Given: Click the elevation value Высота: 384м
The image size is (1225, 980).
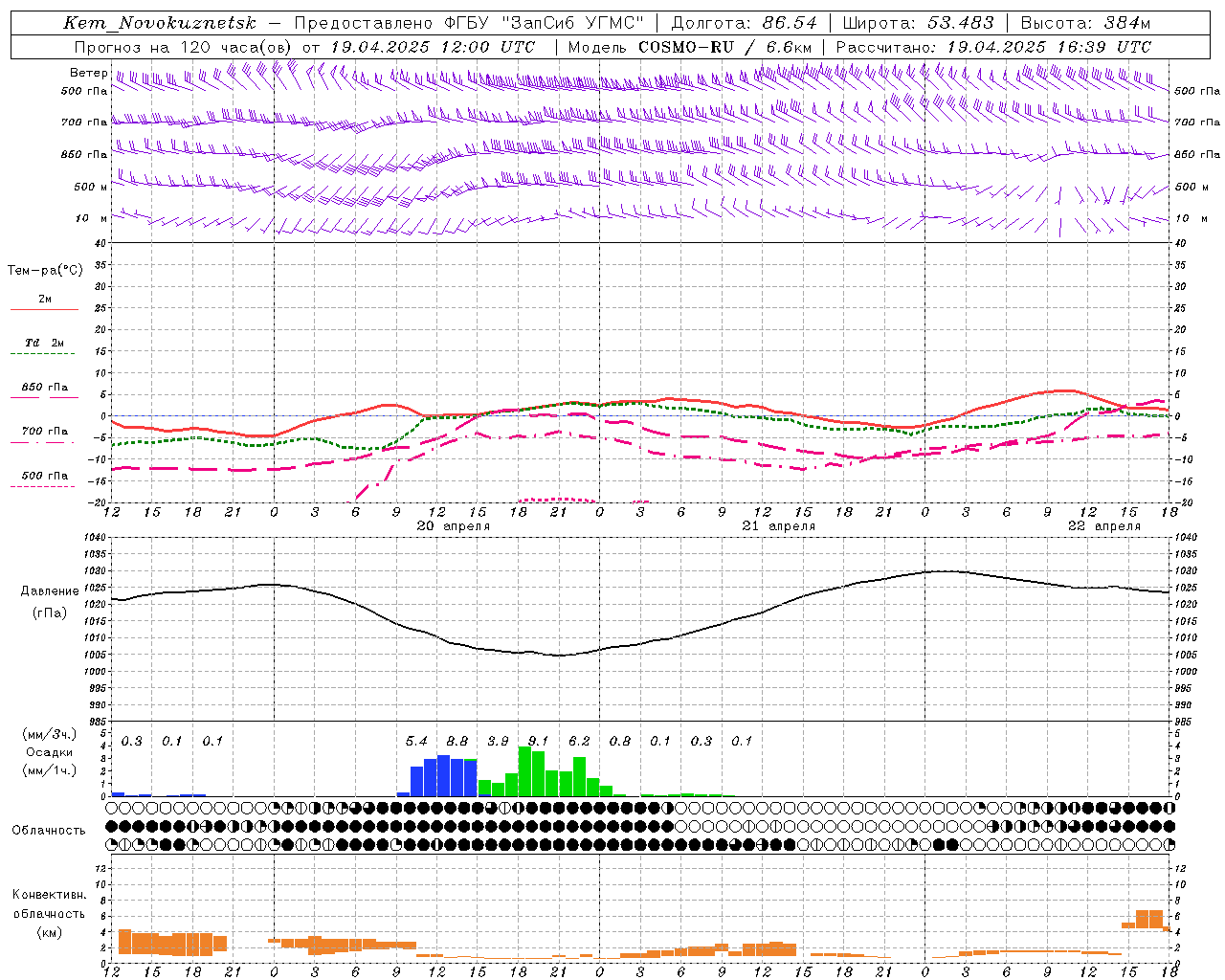Looking at the screenshot, I should [x=1086, y=23].
